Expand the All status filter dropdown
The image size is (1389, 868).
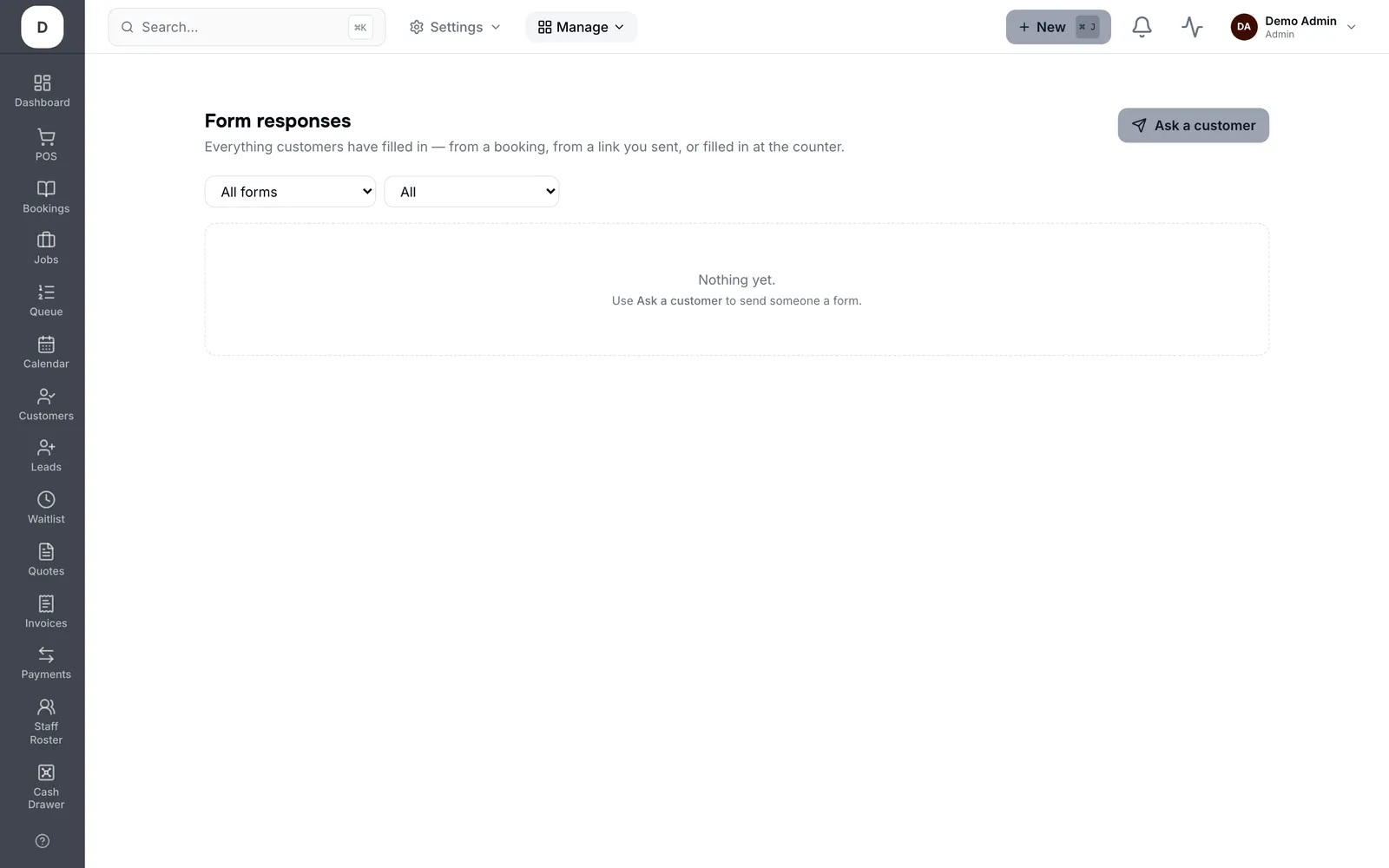[471, 192]
